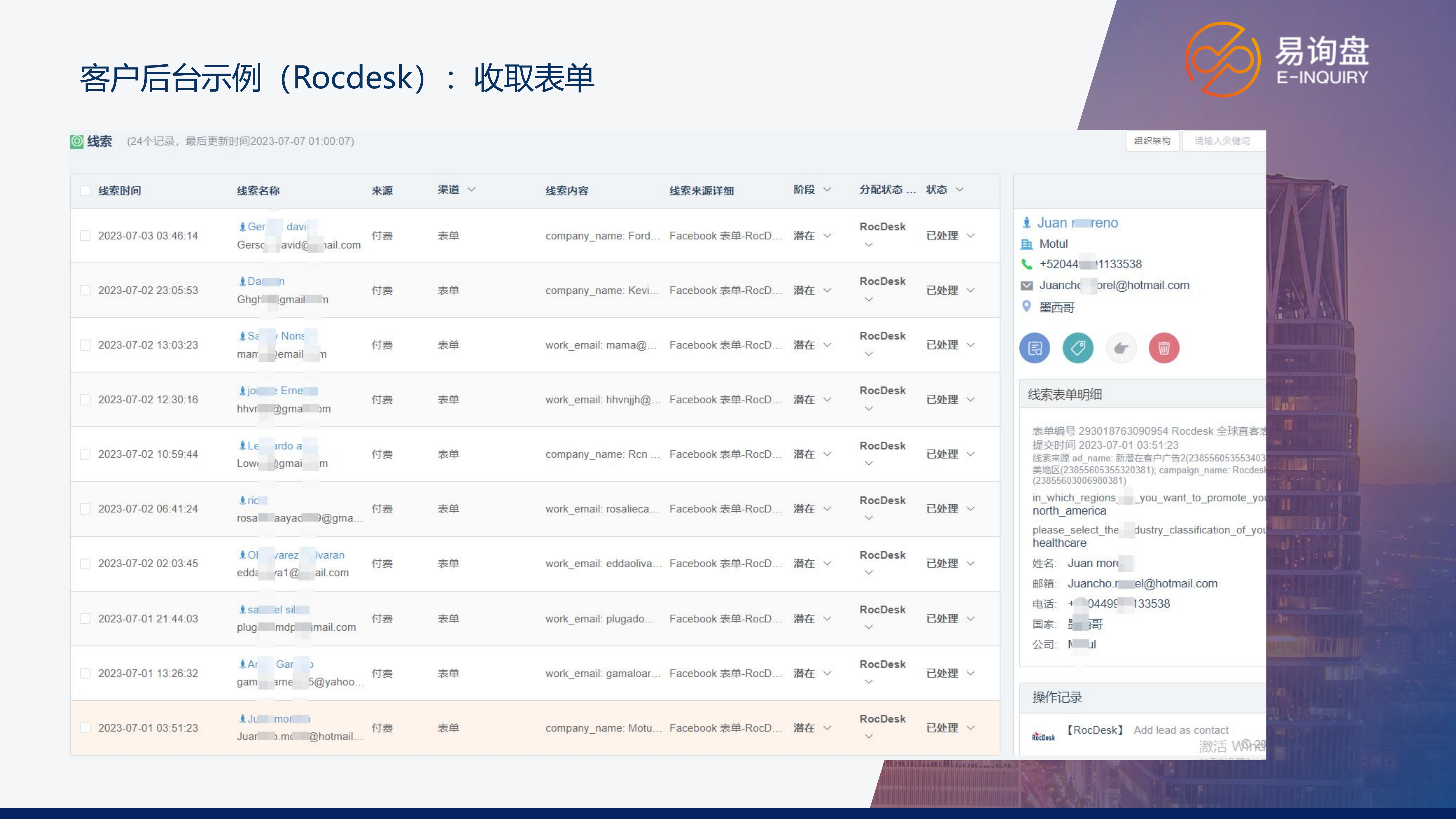Click person icon in 2023-07-03 03:46:14 row

pos(242,227)
